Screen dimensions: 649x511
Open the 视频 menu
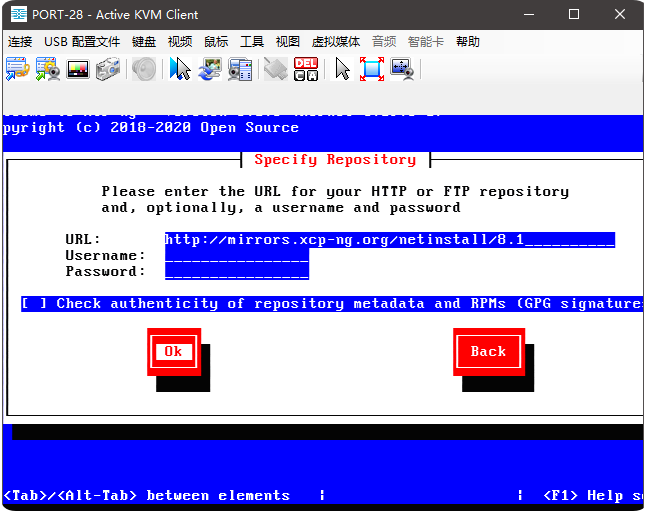[180, 42]
